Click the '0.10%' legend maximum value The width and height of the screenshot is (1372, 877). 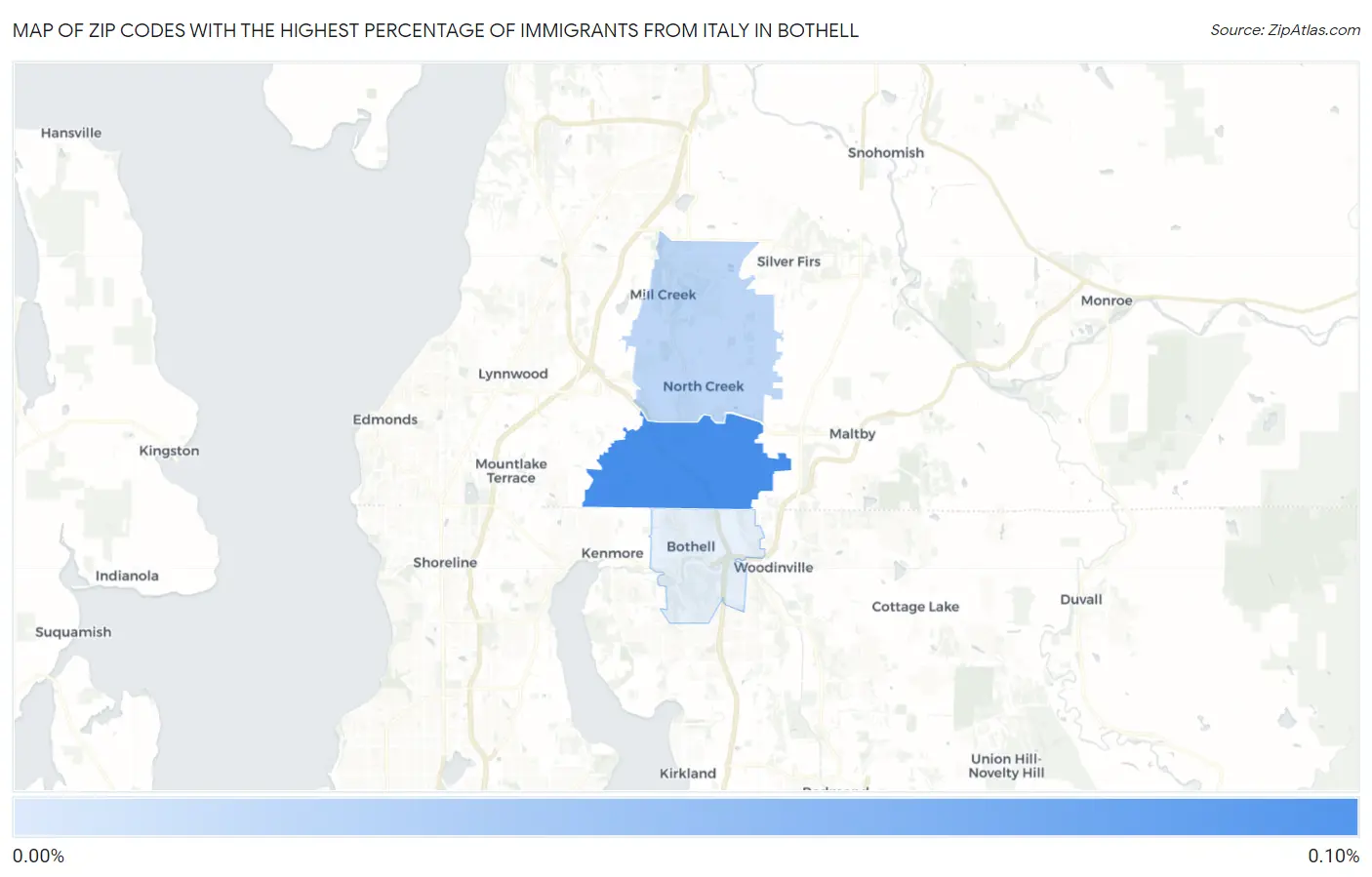[x=1334, y=857]
